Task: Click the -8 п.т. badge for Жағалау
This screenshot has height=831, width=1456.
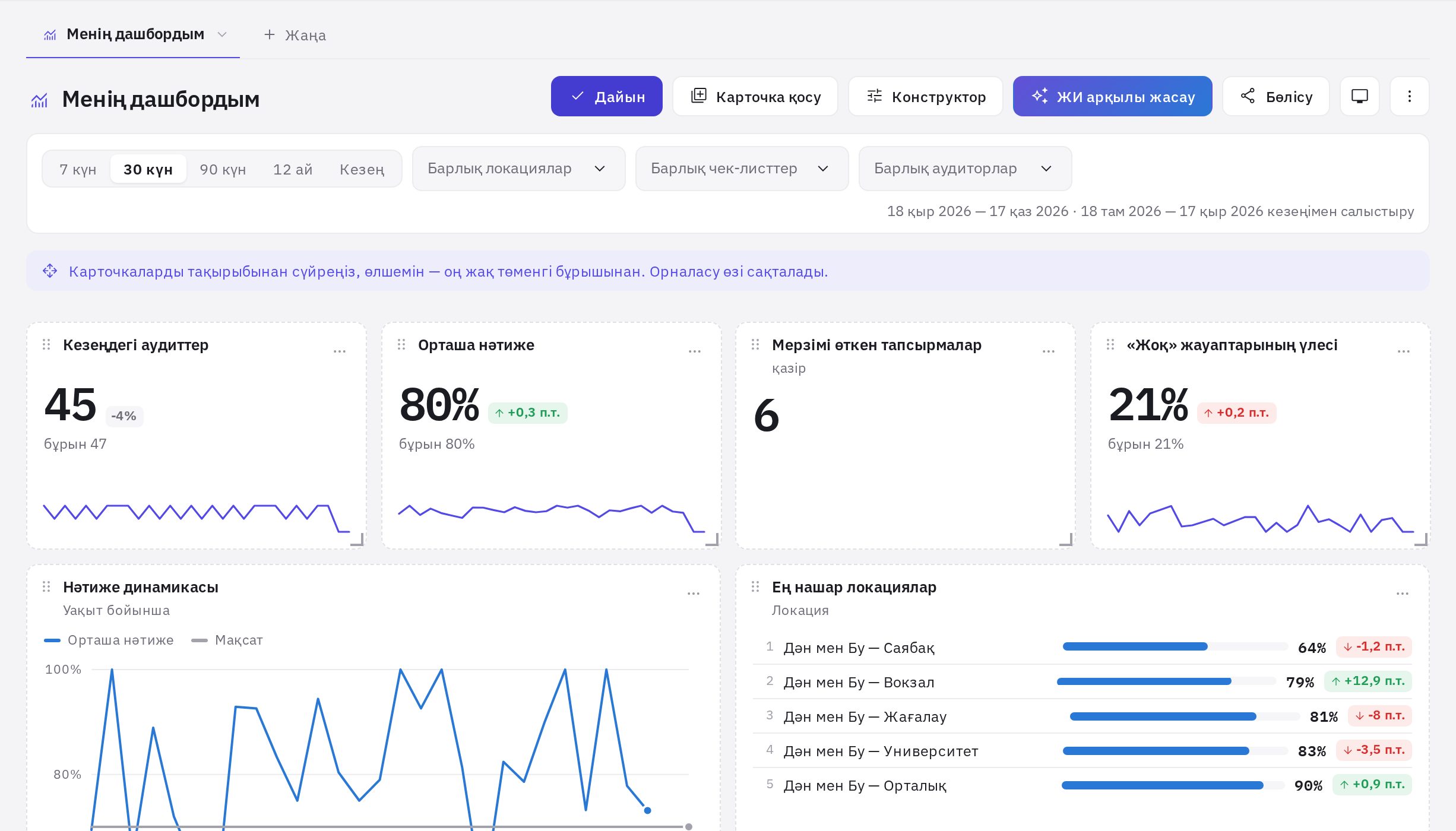Action: click(x=1380, y=716)
